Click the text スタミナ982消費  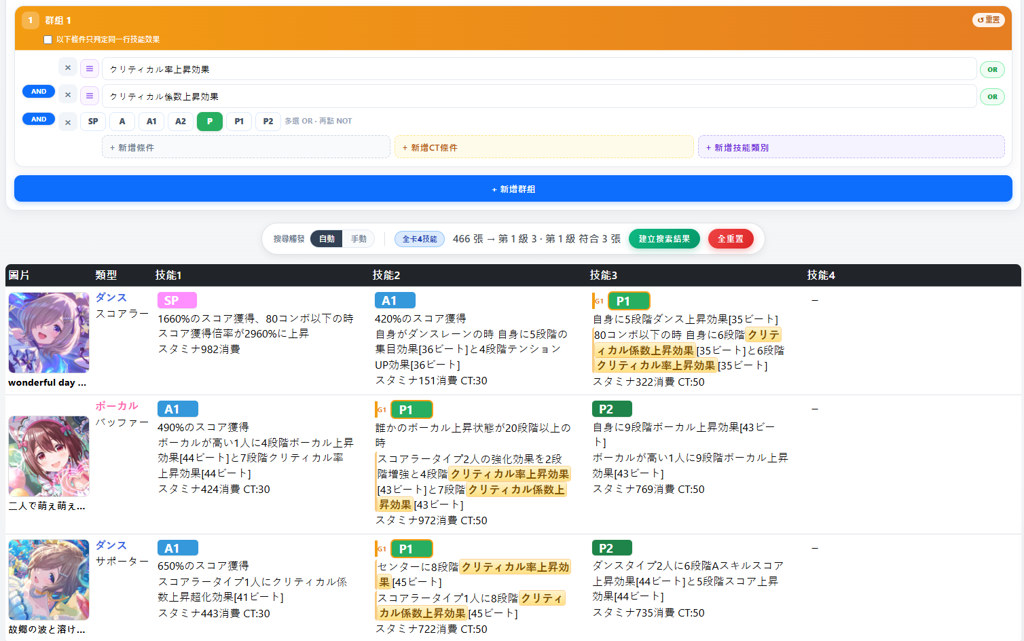click(199, 349)
